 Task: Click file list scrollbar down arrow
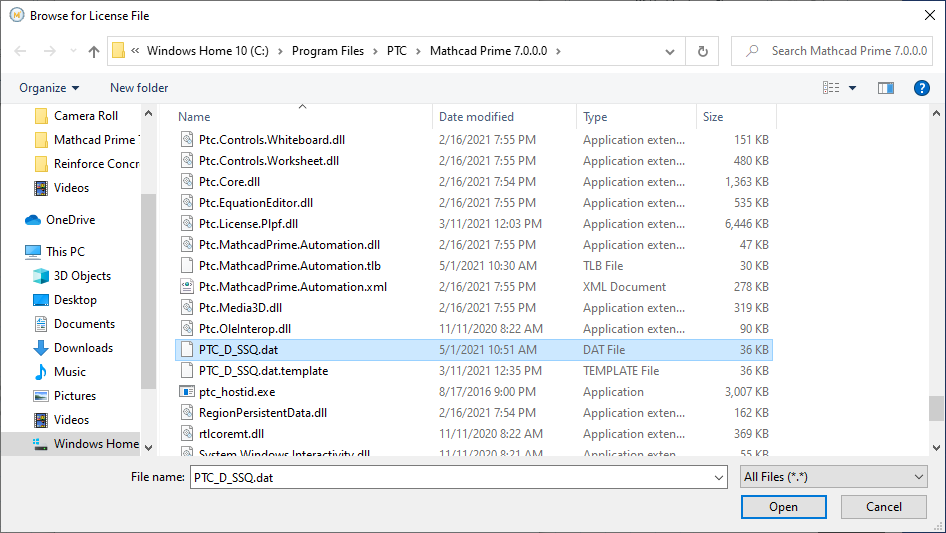(x=936, y=448)
